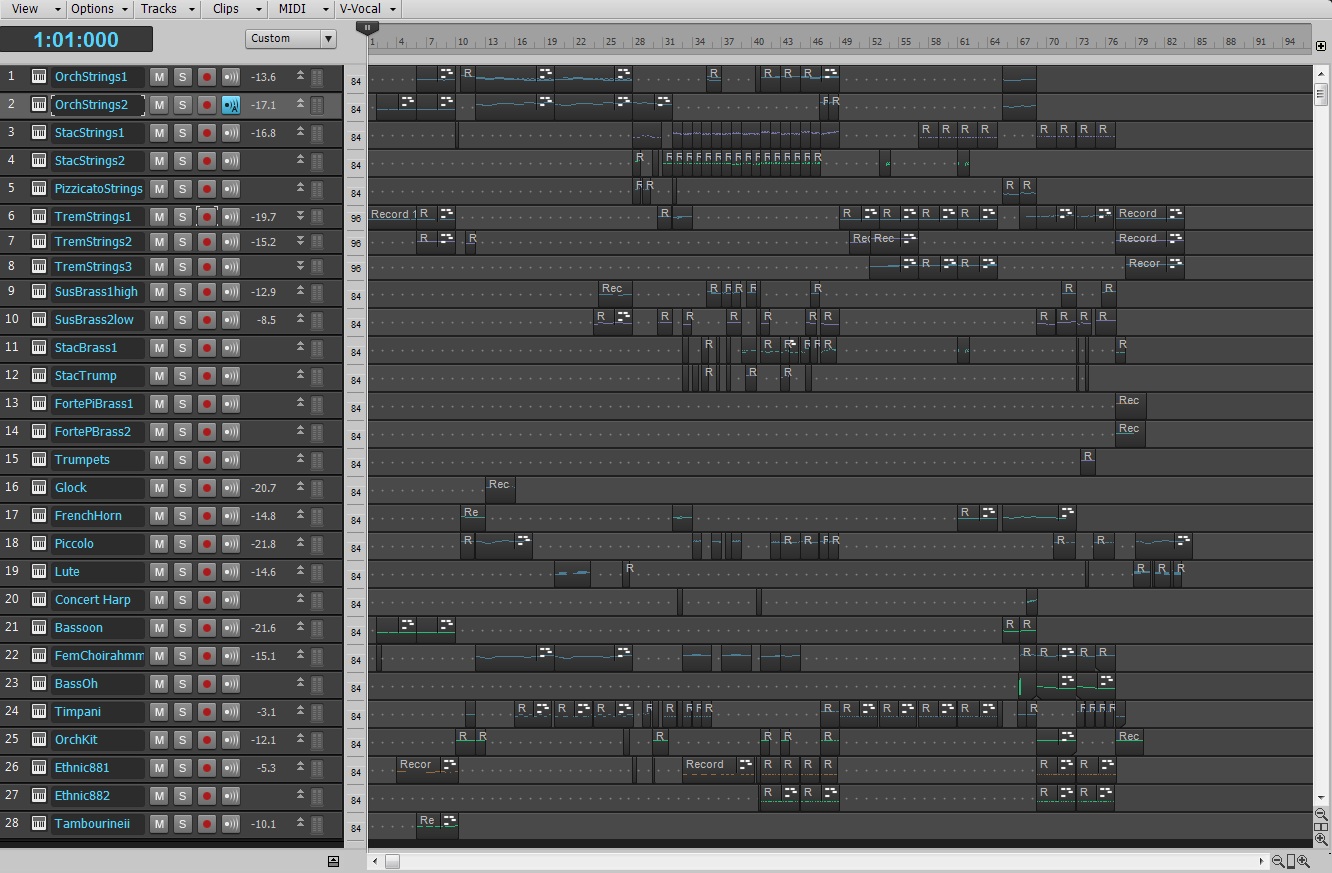Zoom in vertically with the plus magnifier
Image resolution: width=1332 pixels, height=873 pixels.
click(1321, 839)
